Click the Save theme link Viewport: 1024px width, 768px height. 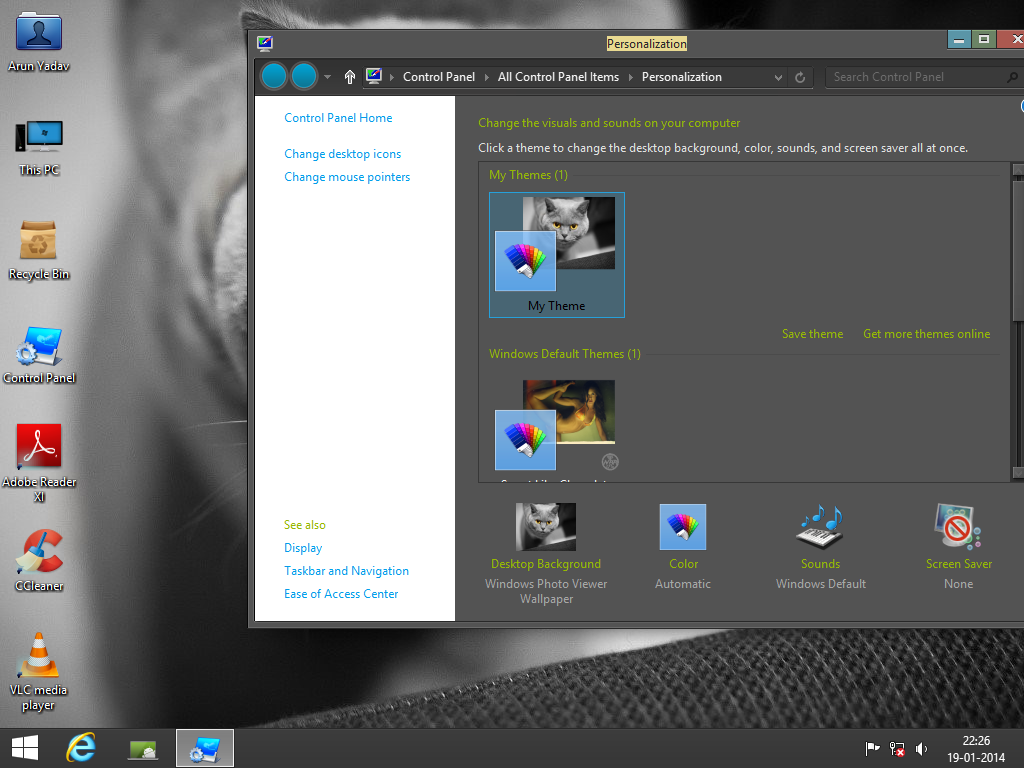[812, 333]
